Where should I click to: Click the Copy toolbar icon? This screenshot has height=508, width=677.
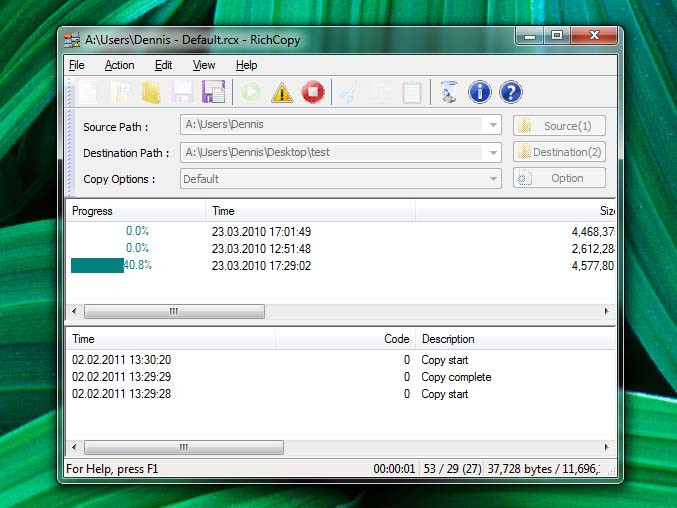tap(380, 92)
